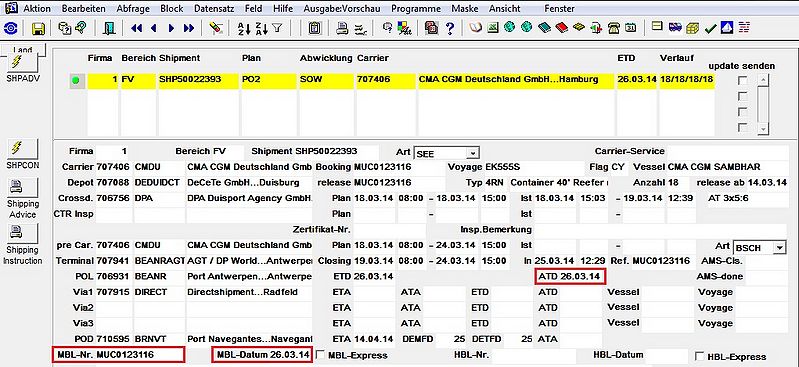Image resolution: width=799 pixels, height=367 pixels.
Task: Jump to last record with double-right arrows
Action: (x=189, y=29)
